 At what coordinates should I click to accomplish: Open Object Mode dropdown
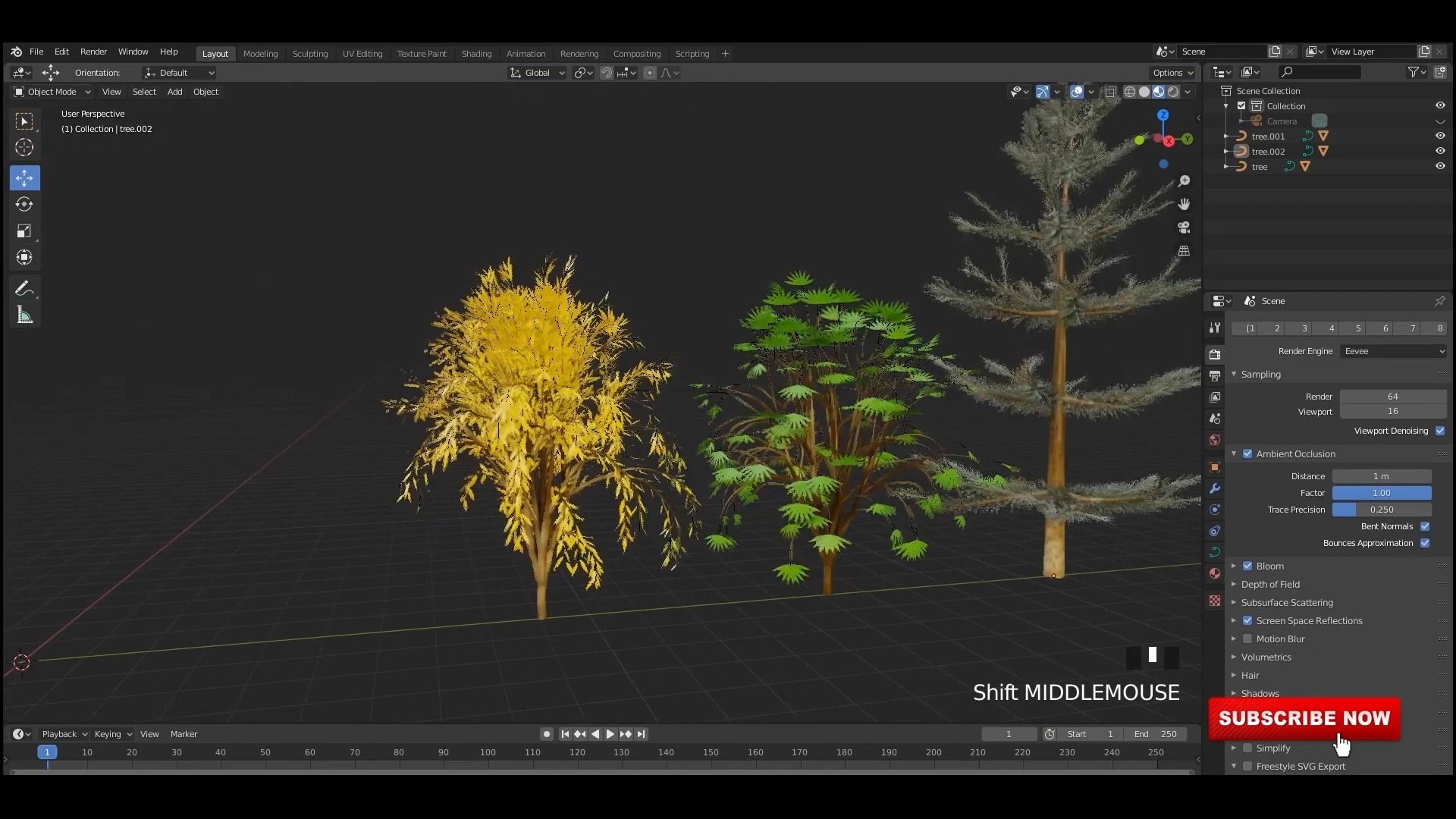click(52, 92)
